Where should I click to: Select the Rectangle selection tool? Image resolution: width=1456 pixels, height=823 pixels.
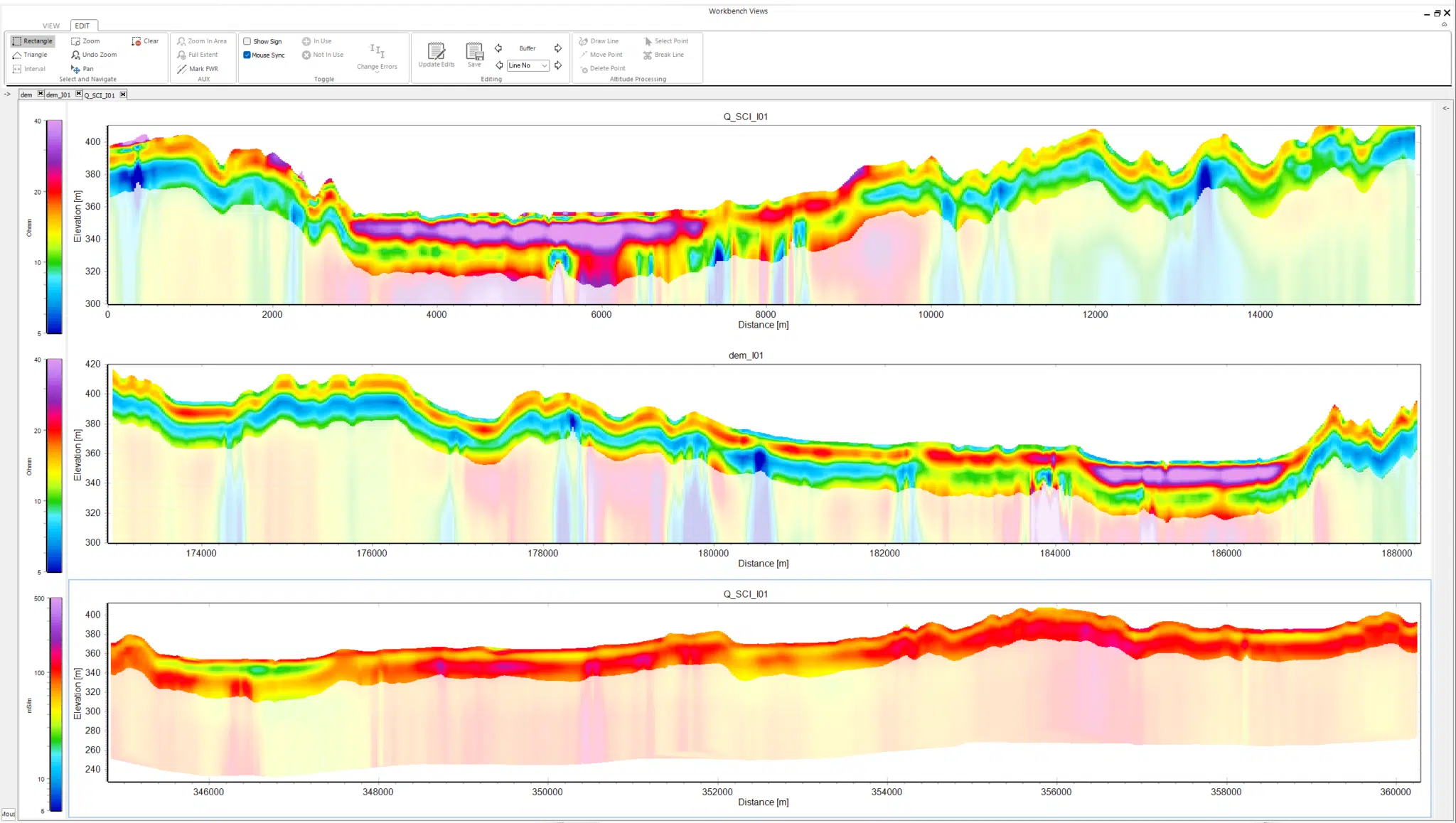coord(33,41)
